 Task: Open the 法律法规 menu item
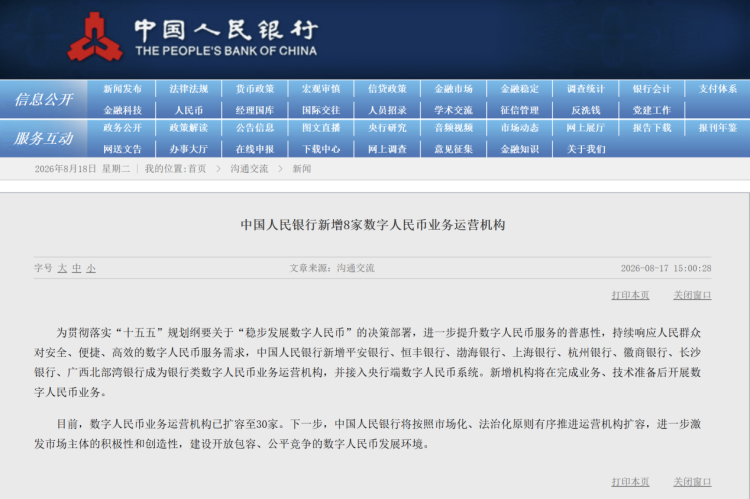coord(188,89)
